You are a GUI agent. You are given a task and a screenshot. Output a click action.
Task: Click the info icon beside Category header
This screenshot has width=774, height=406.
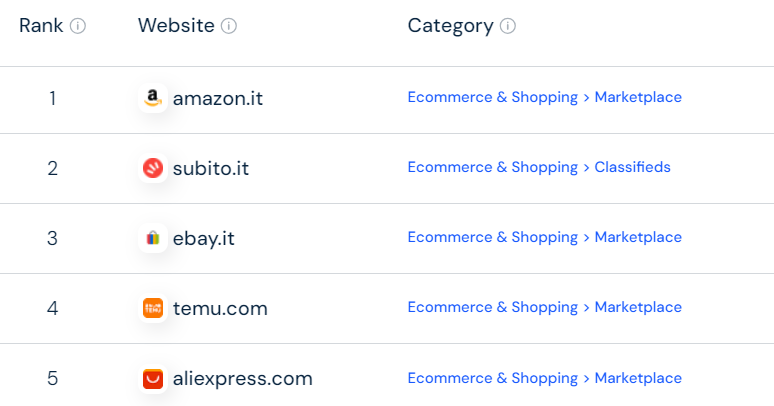coord(507,26)
